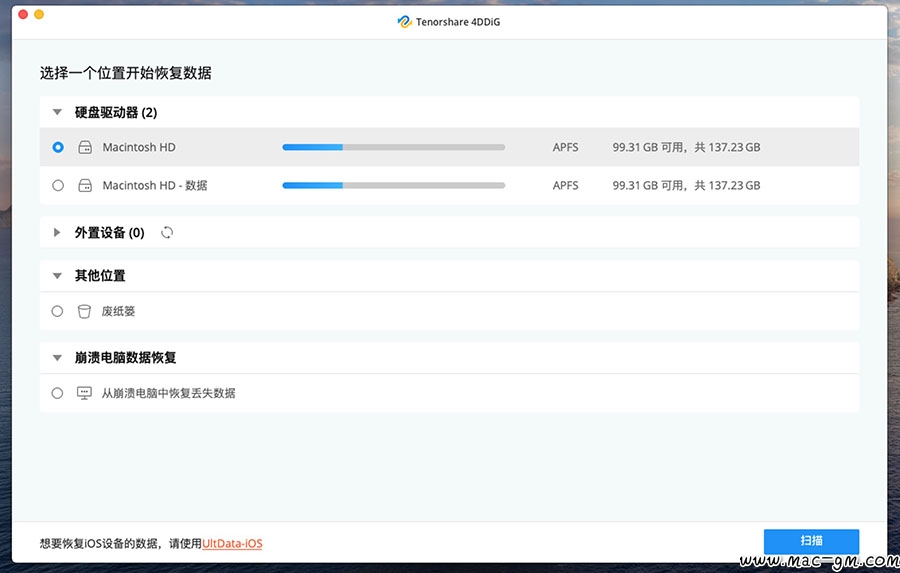Image resolution: width=900 pixels, height=573 pixels.
Task: Open the UltData-iOS link
Action: 232,543
